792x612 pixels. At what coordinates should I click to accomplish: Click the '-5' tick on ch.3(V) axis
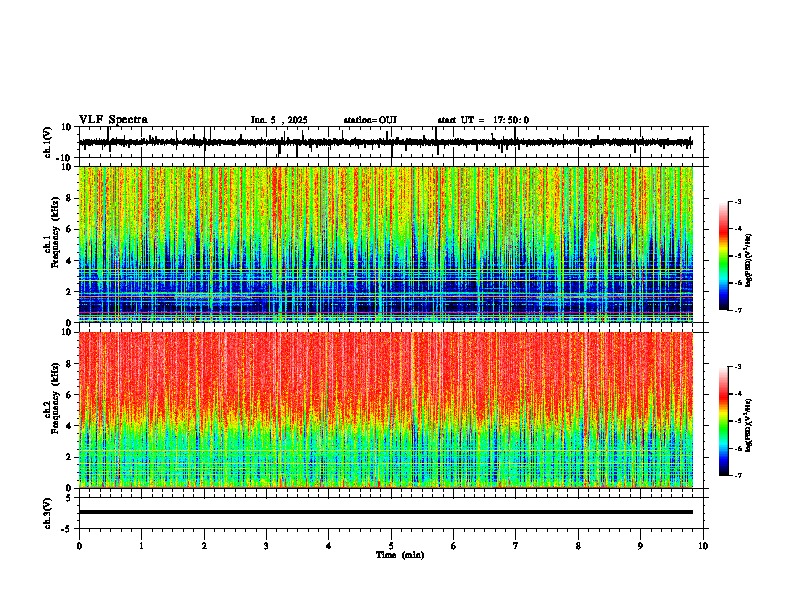[67, 529]
